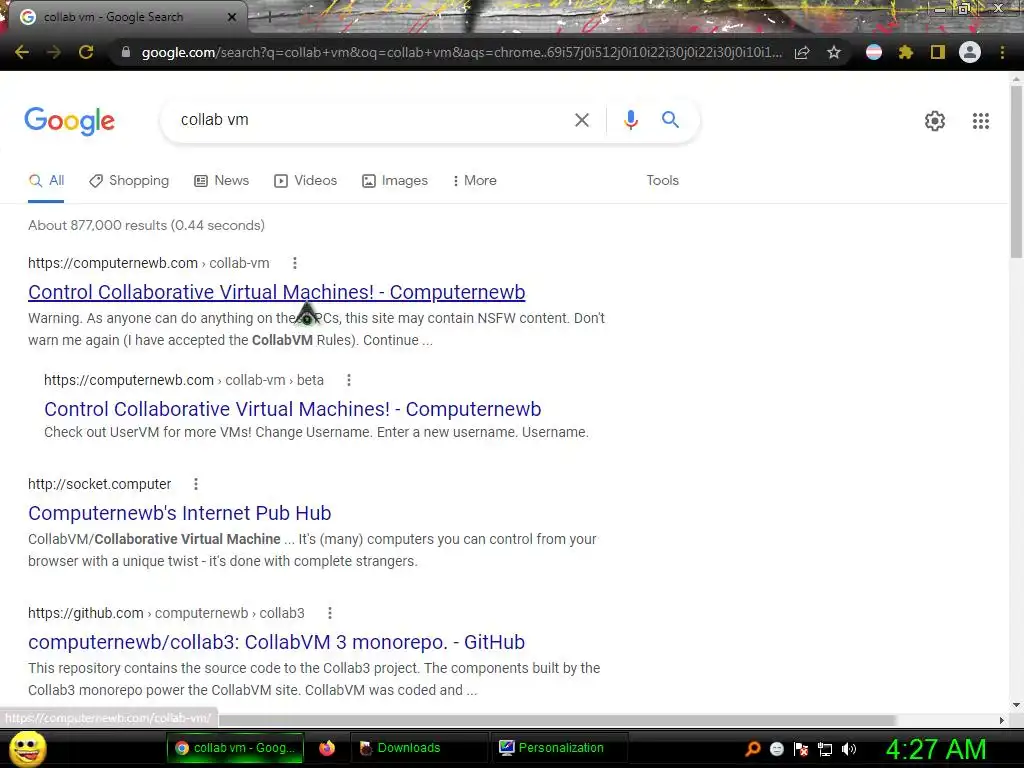1024x768 pixels.
Task: Switch to the Images tab
Action: click(395, 181)
